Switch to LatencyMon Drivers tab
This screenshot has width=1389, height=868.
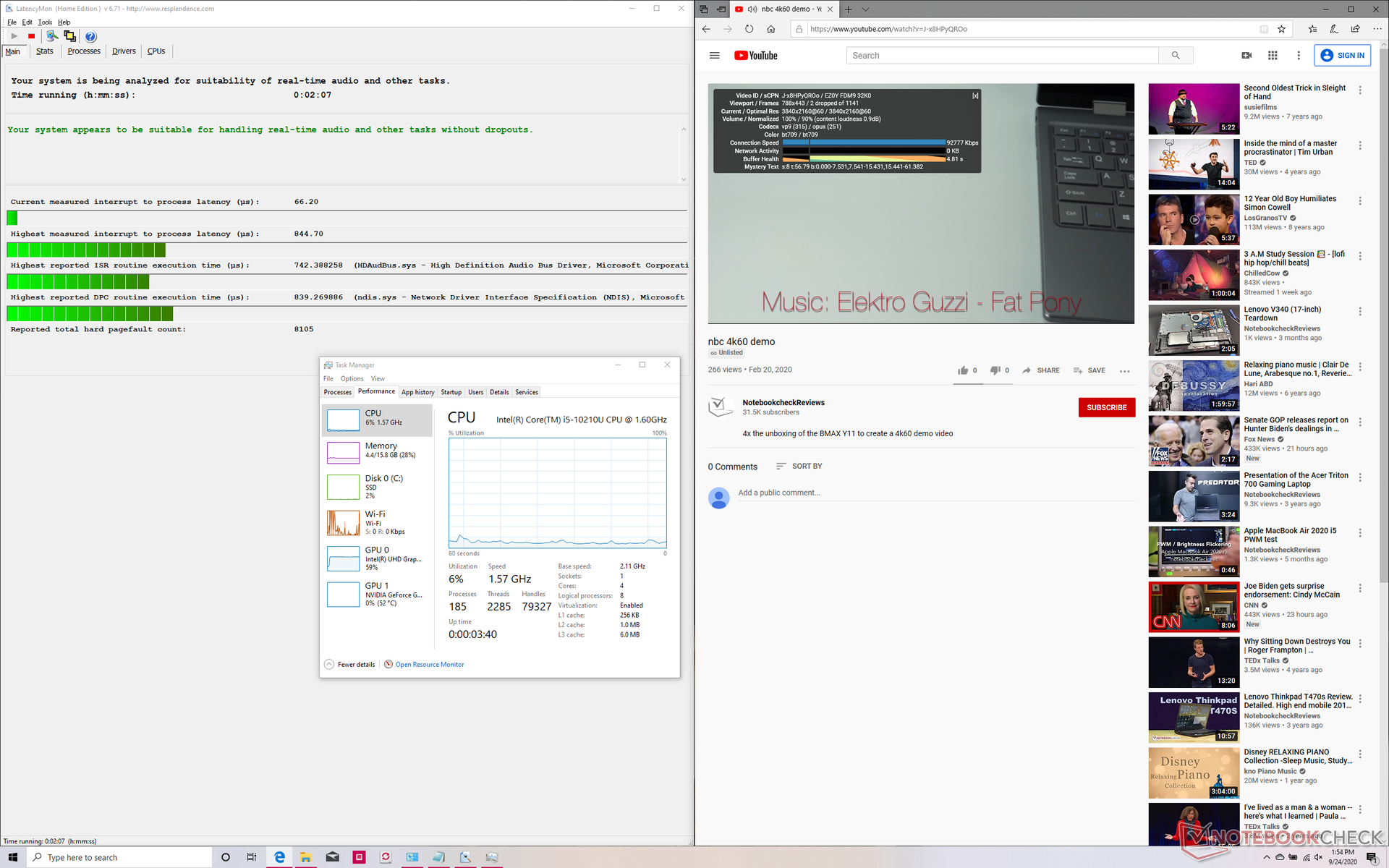click(x=124, y=51)
